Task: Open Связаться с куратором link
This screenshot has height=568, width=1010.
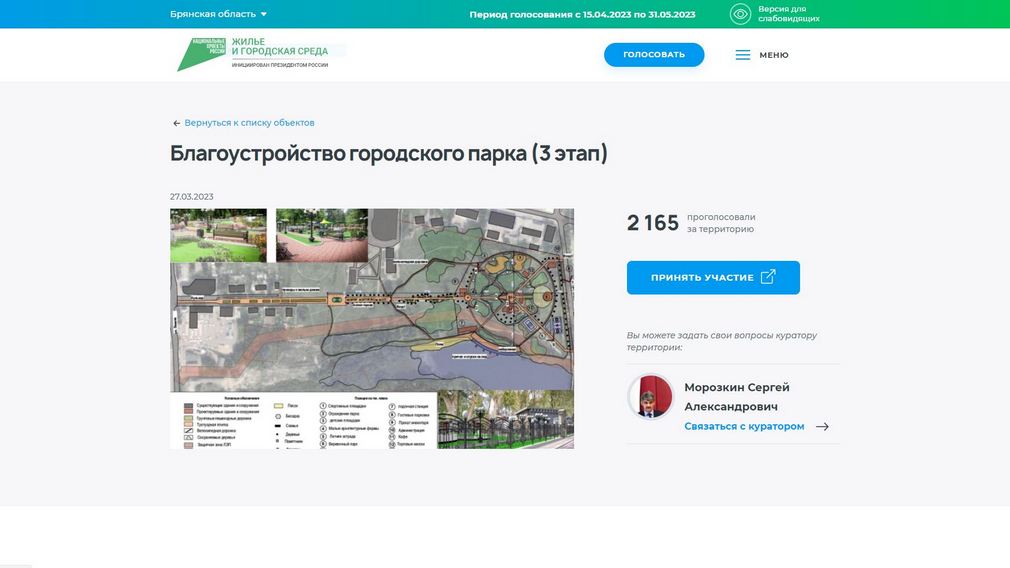Action: pos(744,426)
